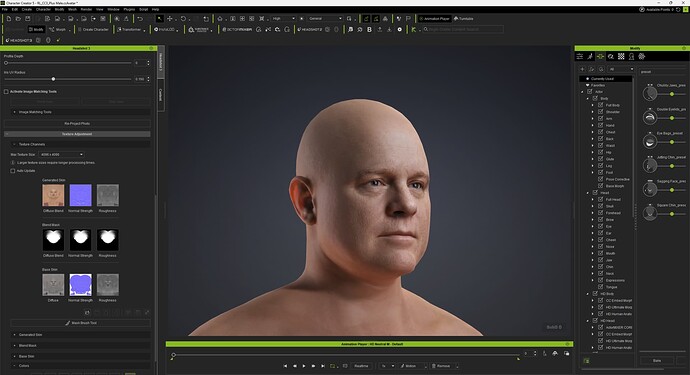Click the InstaLOD toolbar icon

coord(164,29)
